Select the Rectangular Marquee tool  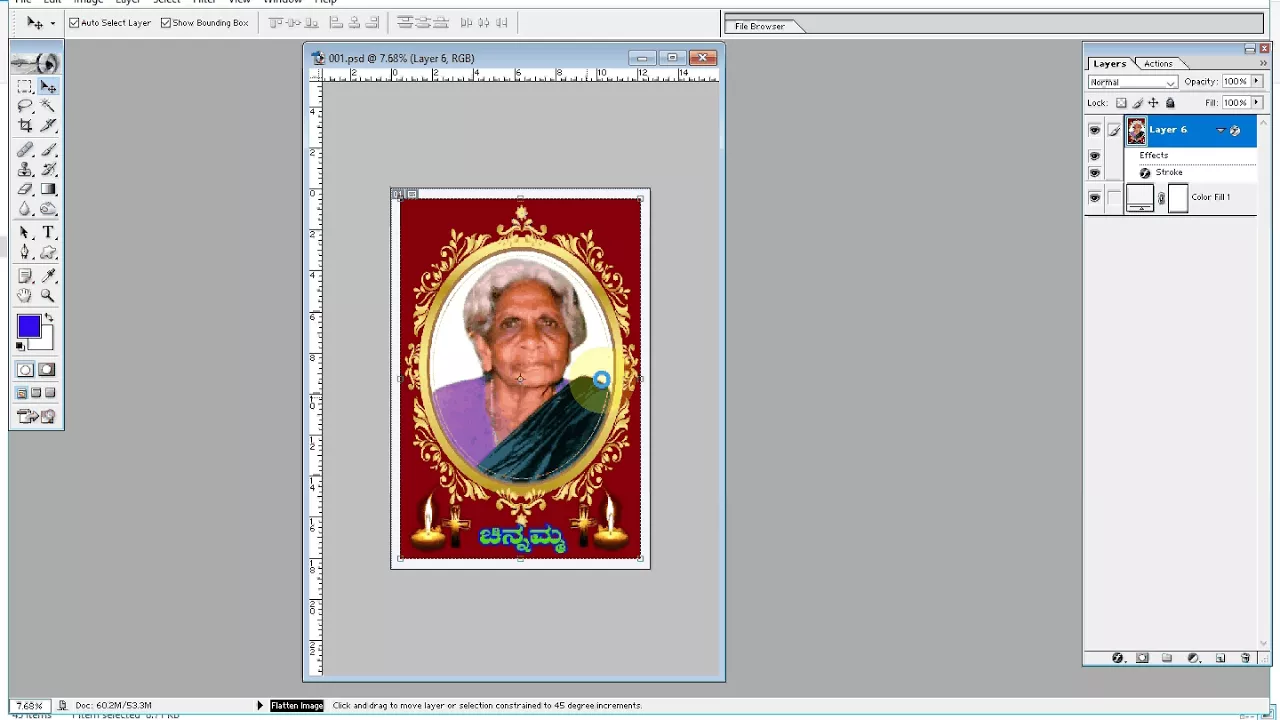point(25,87)
